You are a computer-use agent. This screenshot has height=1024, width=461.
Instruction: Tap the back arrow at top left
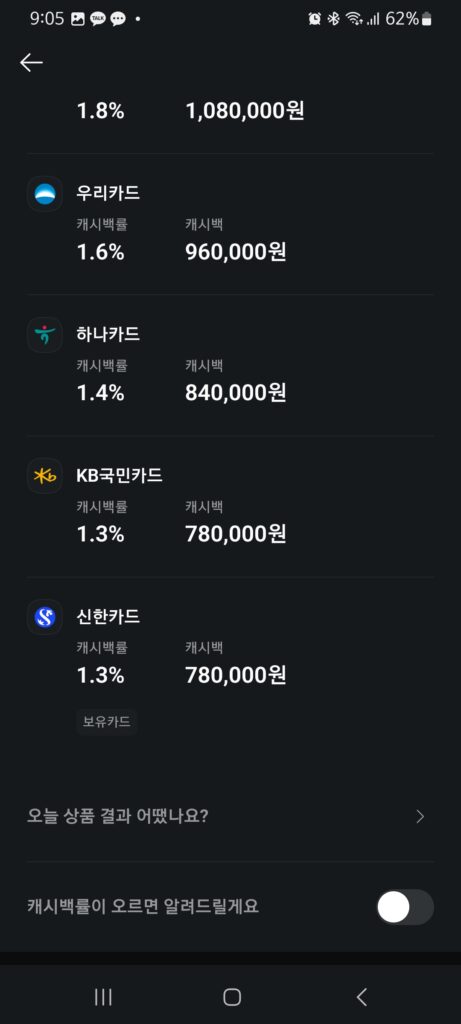coord(31,63)
